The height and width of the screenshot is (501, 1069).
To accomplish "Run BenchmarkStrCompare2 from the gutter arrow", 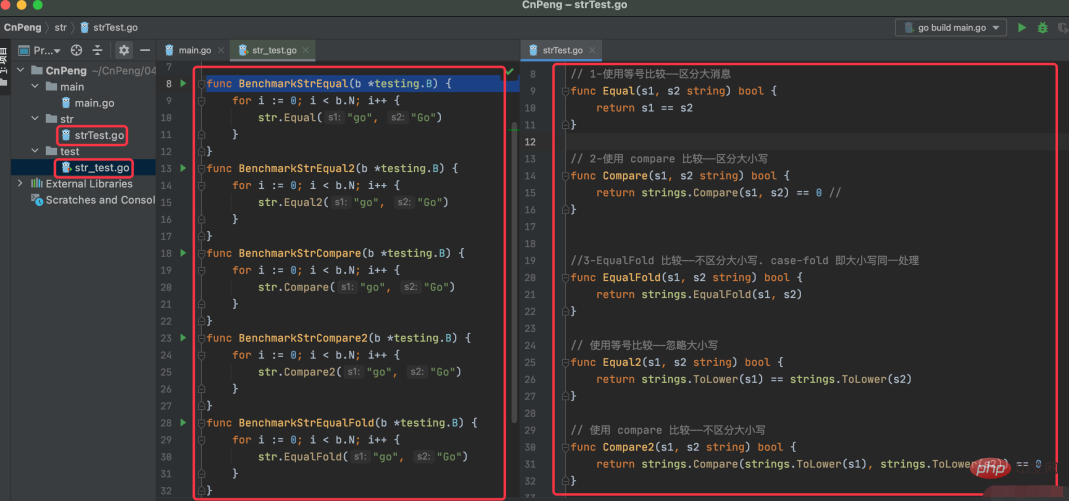I will (183, 338).
